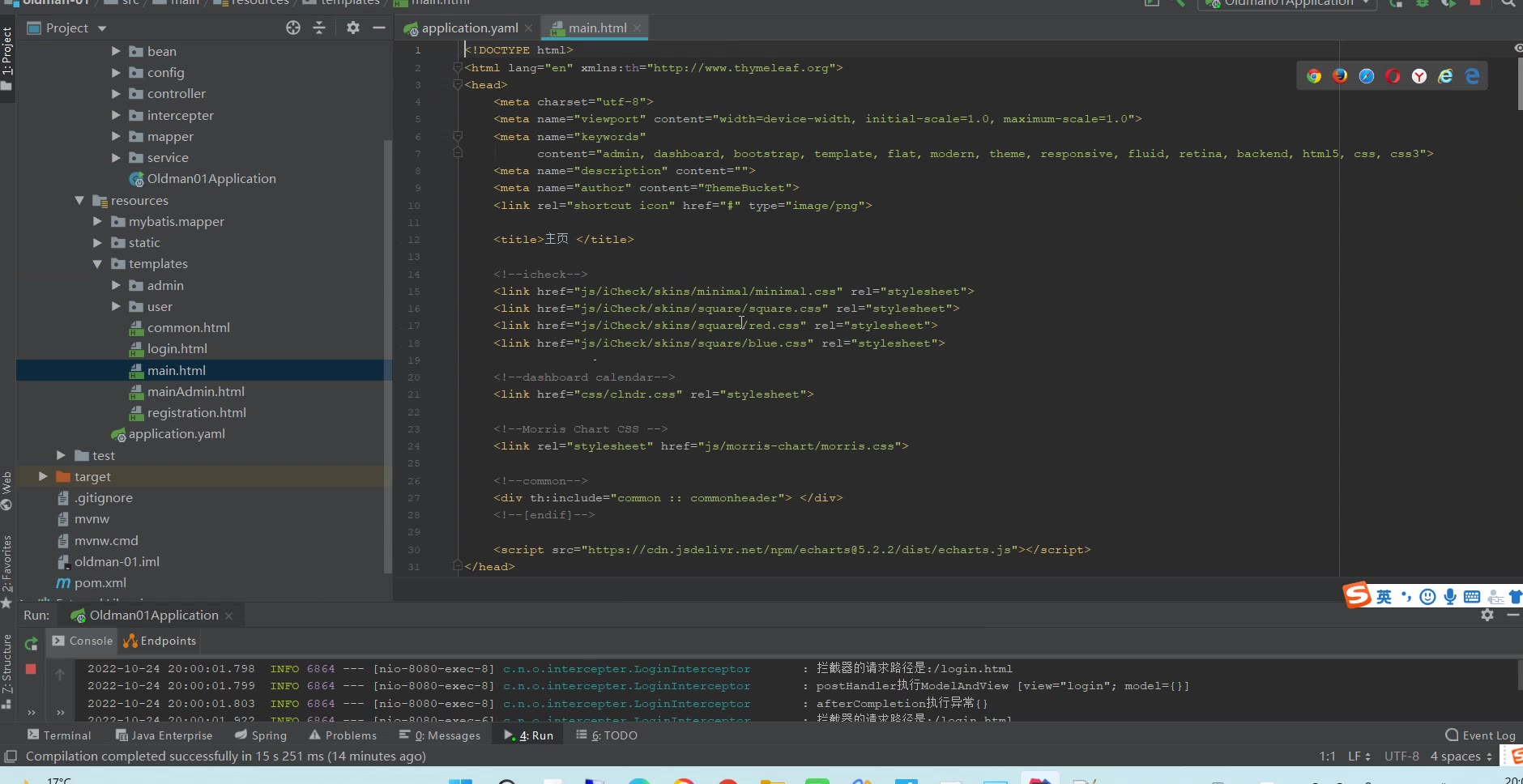This screenshot has width=1523, height=784.
Task: Toggle the reader mode eye icon
Action: pos(1518,49)
